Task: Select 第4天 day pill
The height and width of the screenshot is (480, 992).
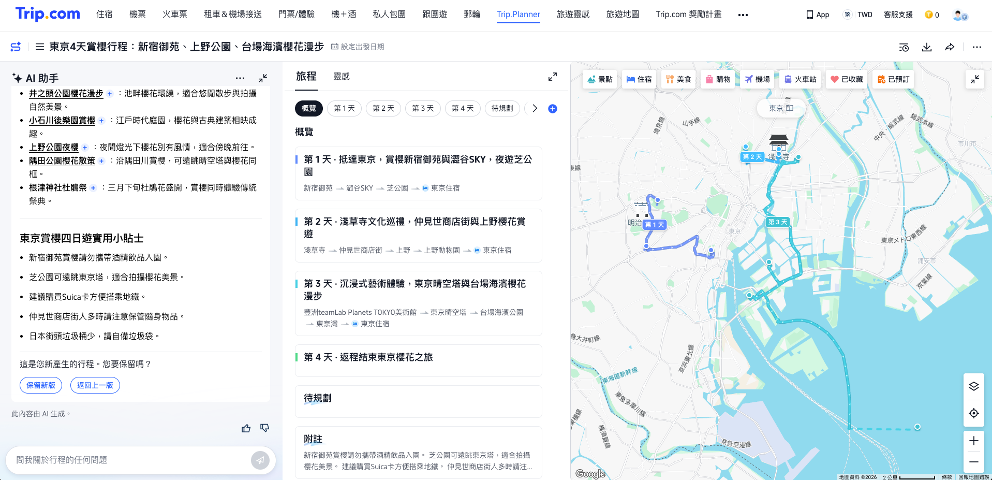Action: 462,109
